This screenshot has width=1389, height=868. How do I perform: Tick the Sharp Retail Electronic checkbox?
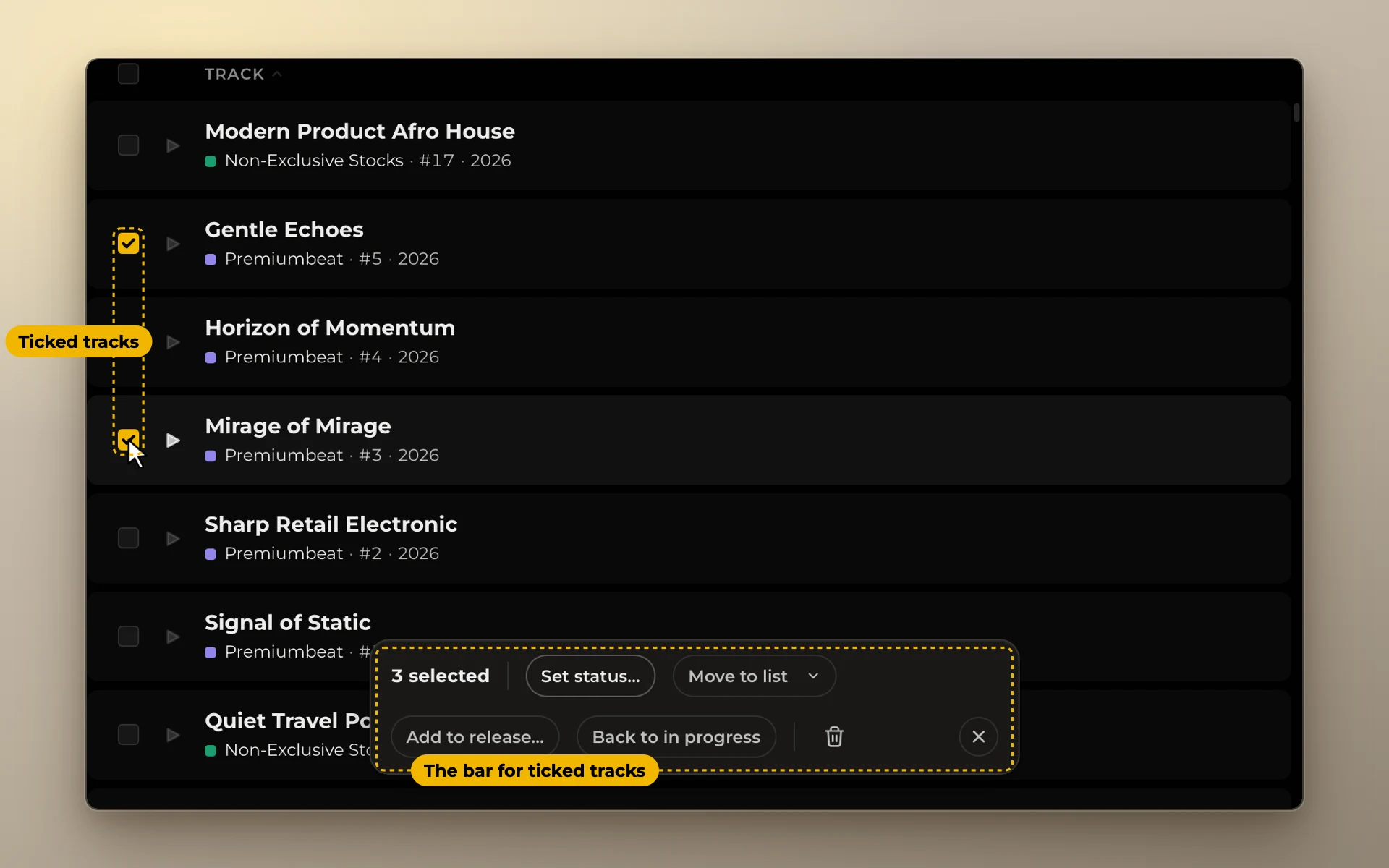pos(128,538)
